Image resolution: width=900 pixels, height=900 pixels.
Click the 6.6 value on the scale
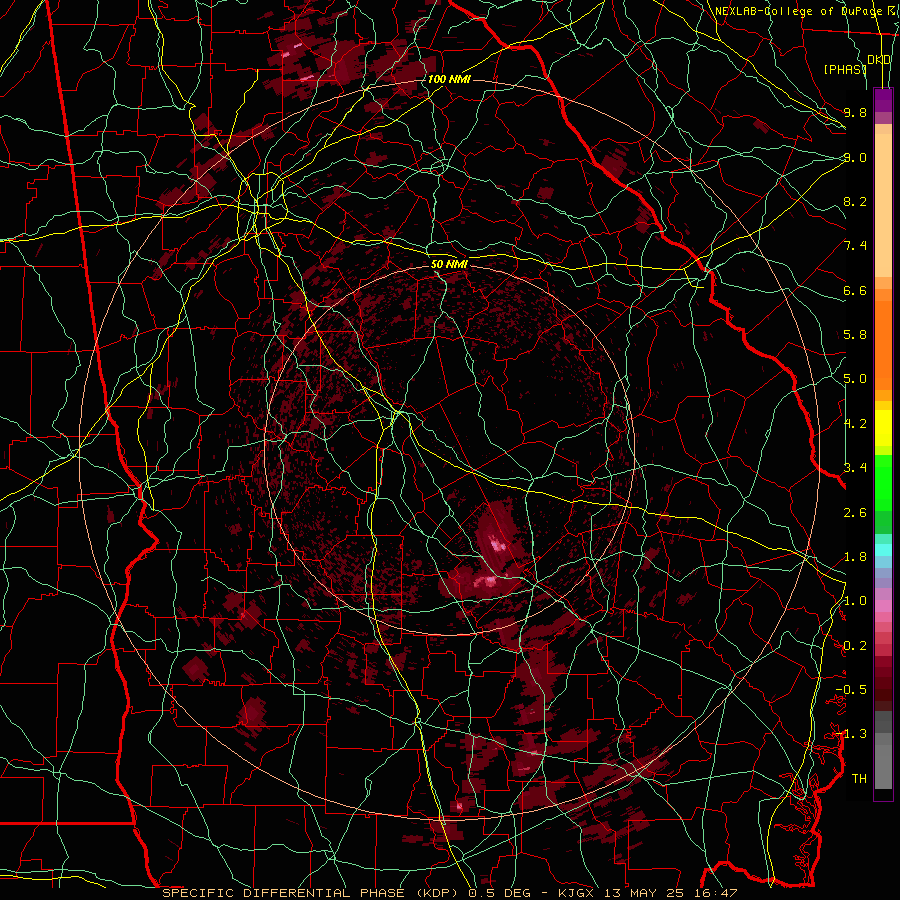[x=855, y=290]
